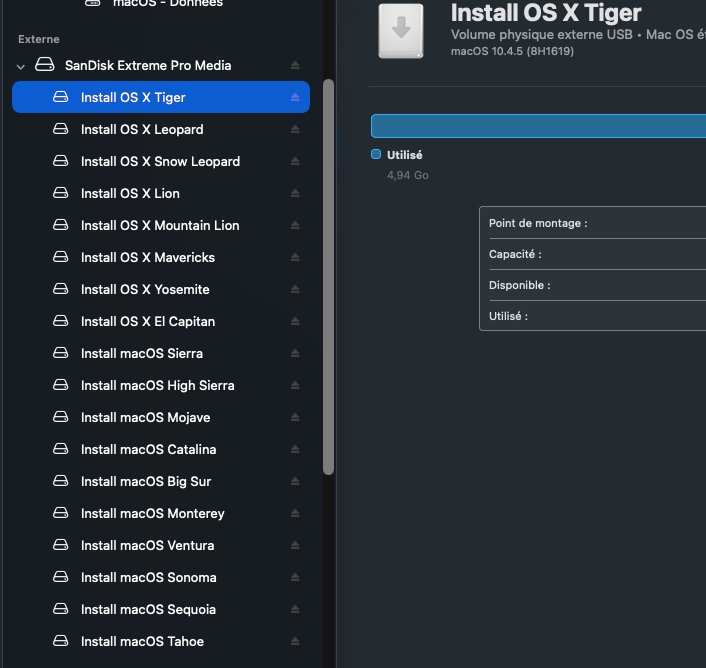Eject the Install macOS Sonoma volume
The image size is (706, 668).
click(x=295, y=578)
